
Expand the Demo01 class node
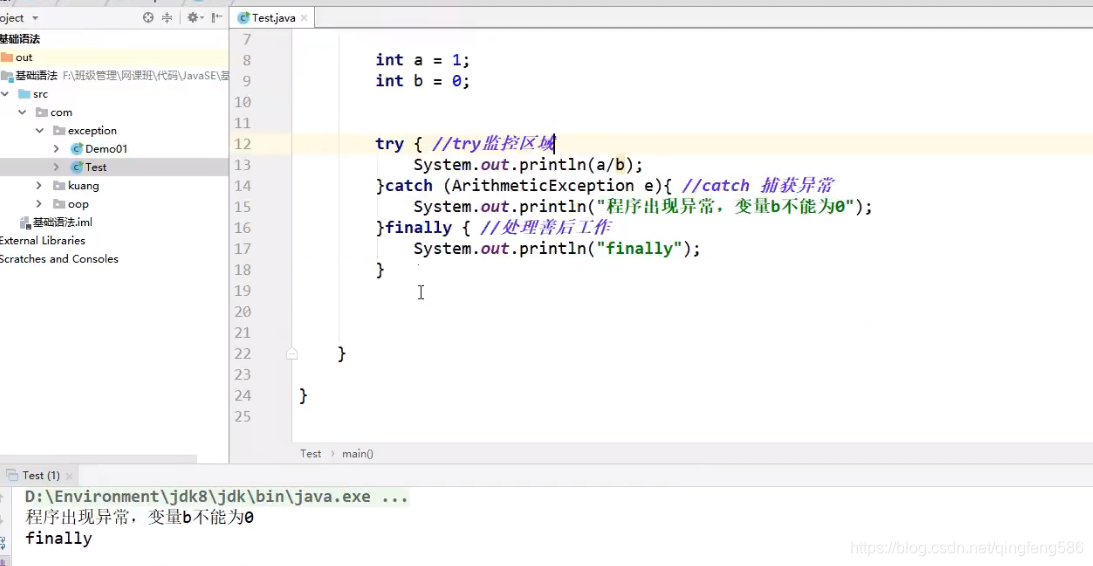[56, 148]
